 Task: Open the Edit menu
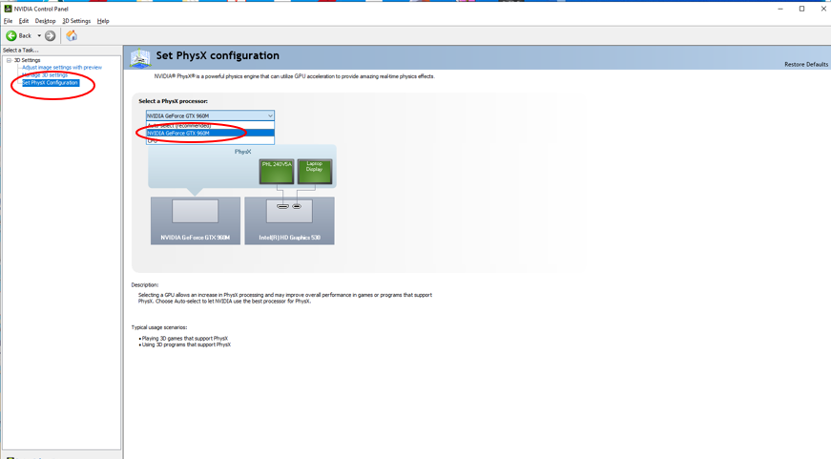point(24,21)
